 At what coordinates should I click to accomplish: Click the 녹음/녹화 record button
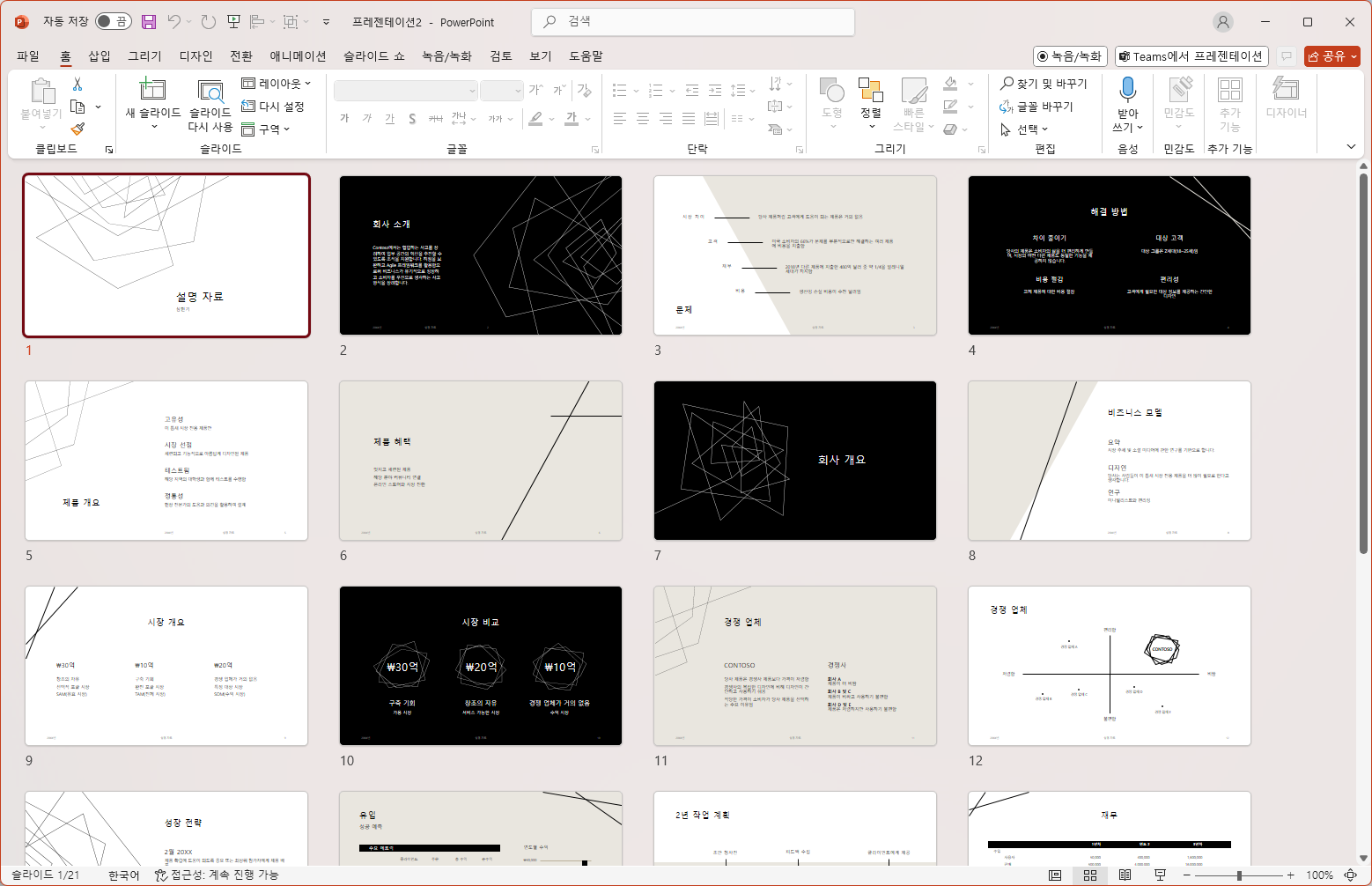(1070, 56)
